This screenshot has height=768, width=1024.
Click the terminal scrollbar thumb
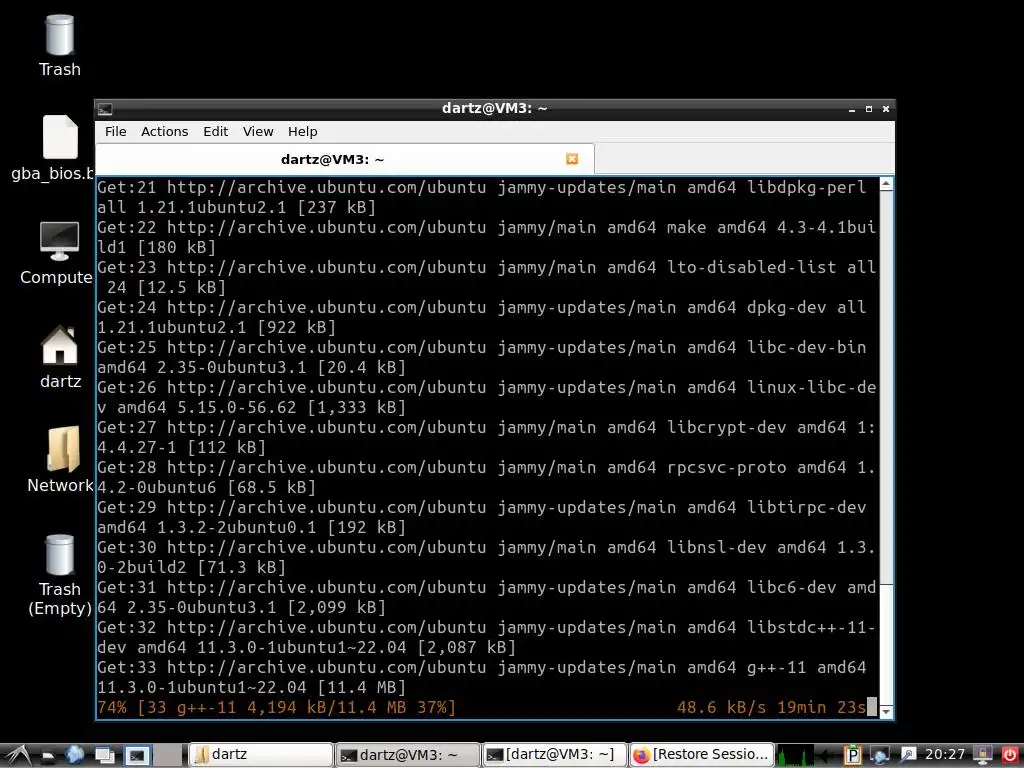tap(886, 644)
